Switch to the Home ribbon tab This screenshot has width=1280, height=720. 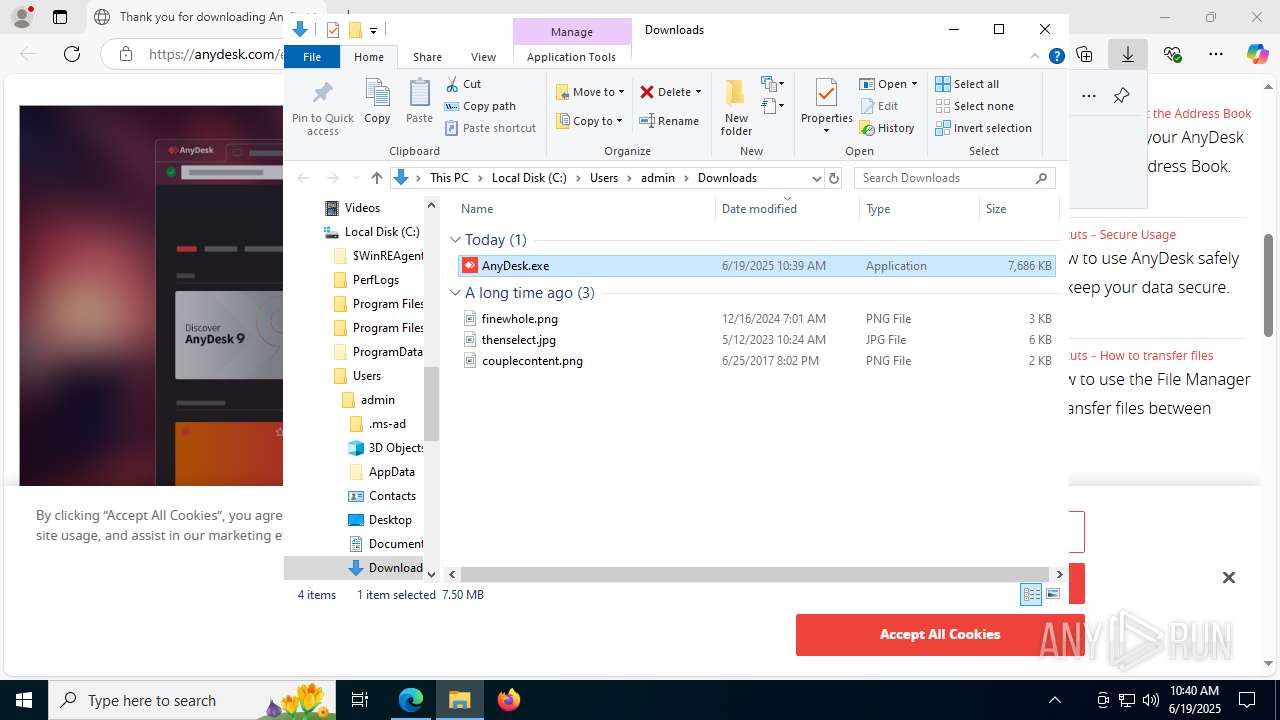pyautogui.click(x=369, y=57)
